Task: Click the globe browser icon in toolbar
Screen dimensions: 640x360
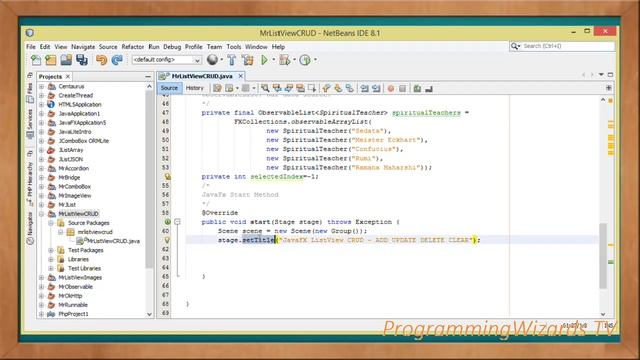Action: pyautogui.click(x=212, y=60)
